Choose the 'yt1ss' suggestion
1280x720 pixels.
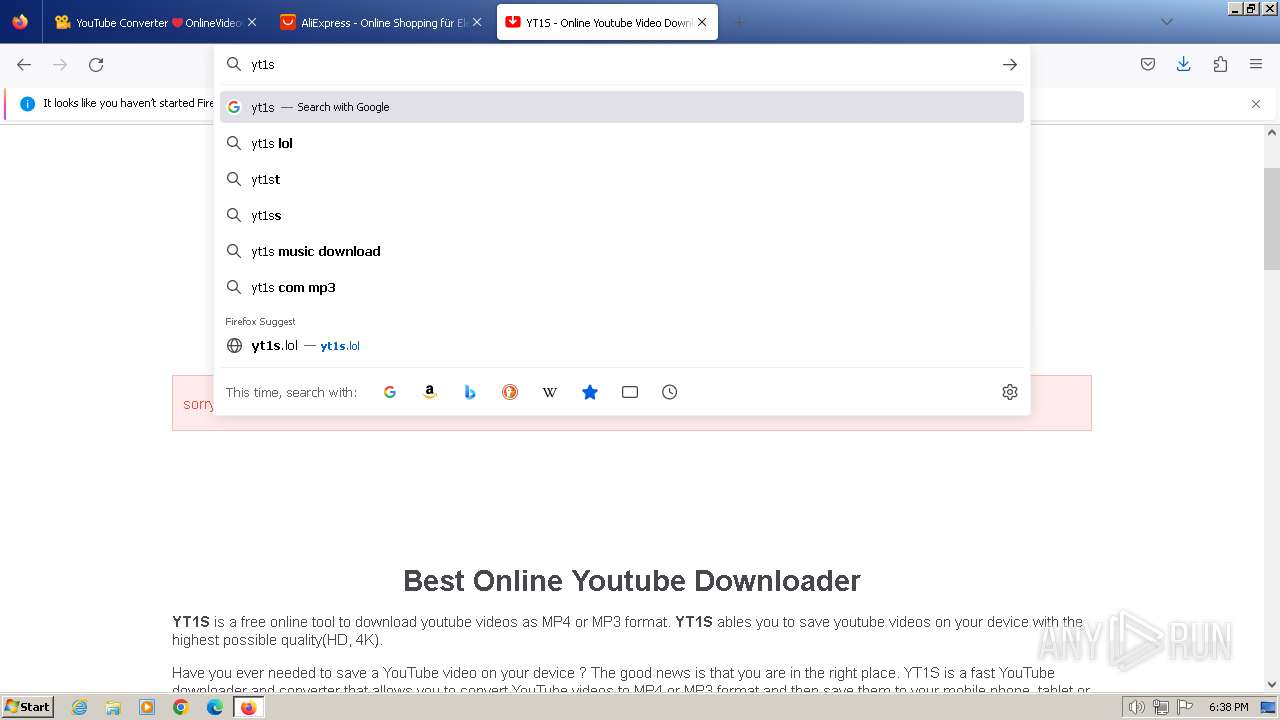[622, 215]
